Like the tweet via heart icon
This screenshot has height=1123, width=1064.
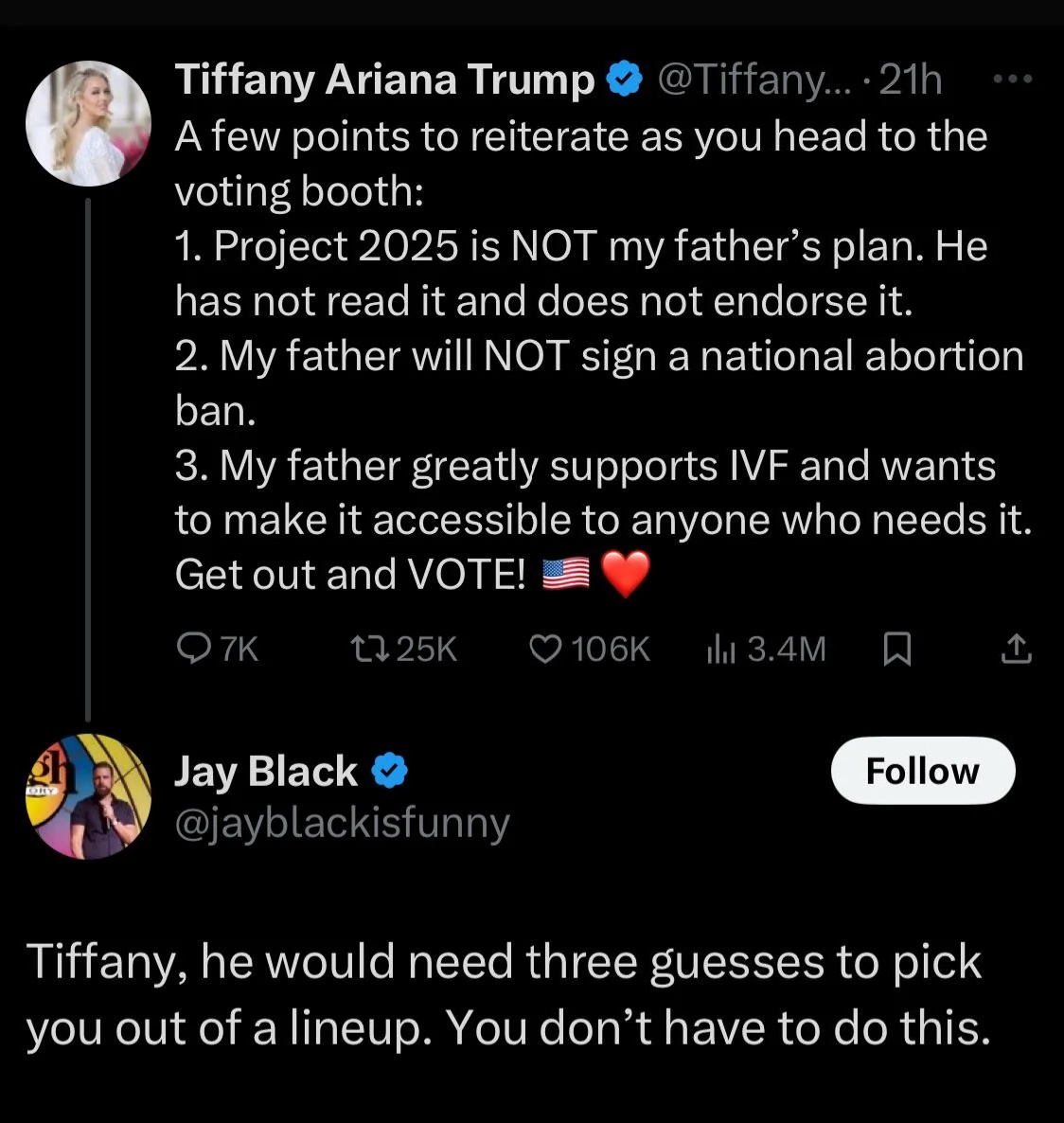(545, 649)
